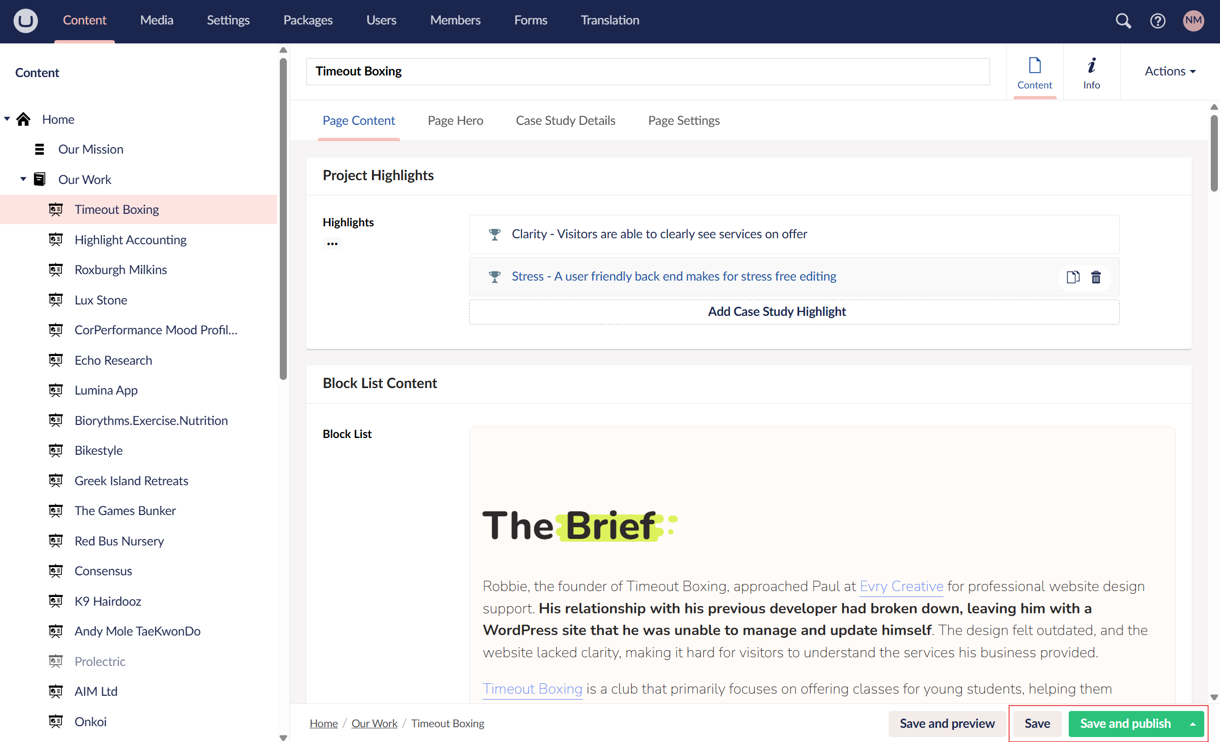Copy the Stress highlight entry
Viewport: 1220px width, 742px height.
[1071, 277]
